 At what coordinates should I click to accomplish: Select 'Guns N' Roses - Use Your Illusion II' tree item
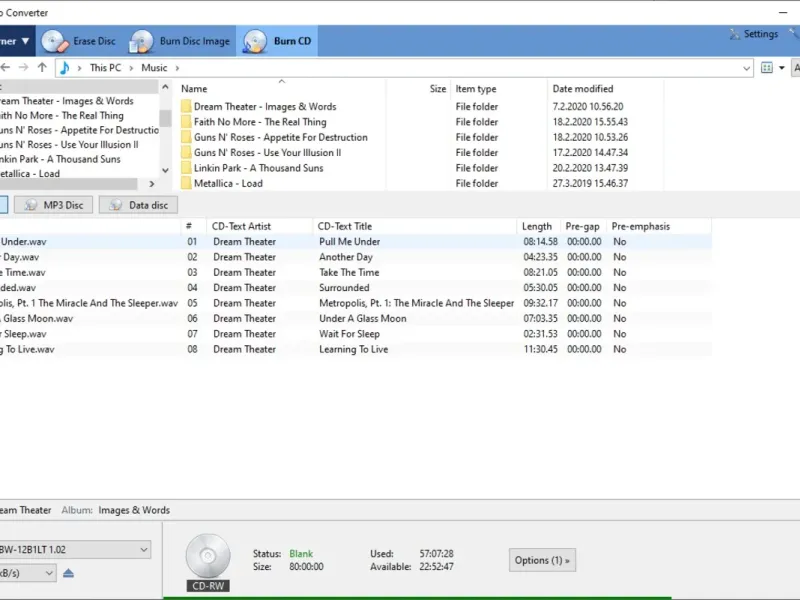click(69, 145)
